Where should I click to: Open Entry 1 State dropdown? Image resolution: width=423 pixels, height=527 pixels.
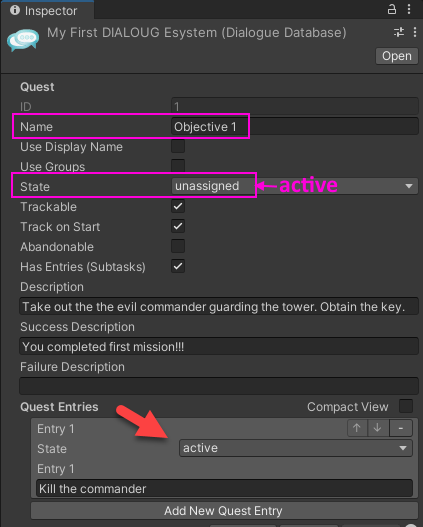coord(296,448)
